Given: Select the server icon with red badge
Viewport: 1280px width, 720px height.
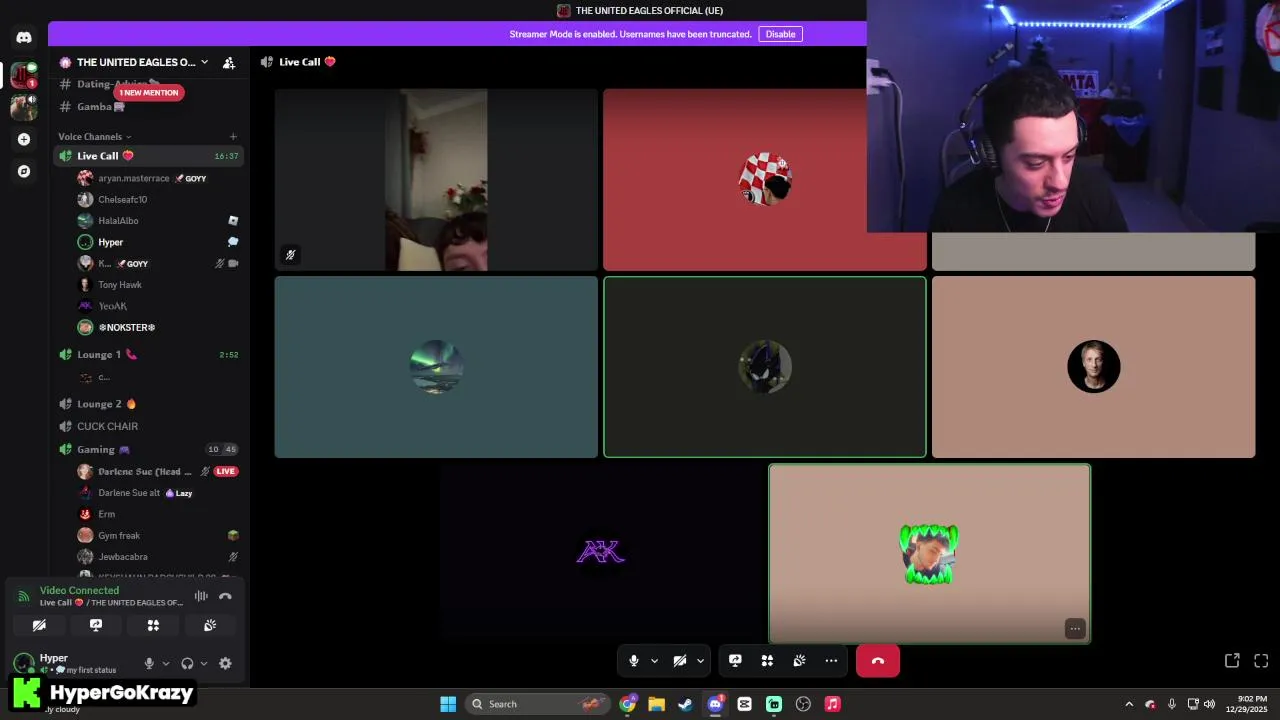Looking at the screenshot, I should 24,75.
